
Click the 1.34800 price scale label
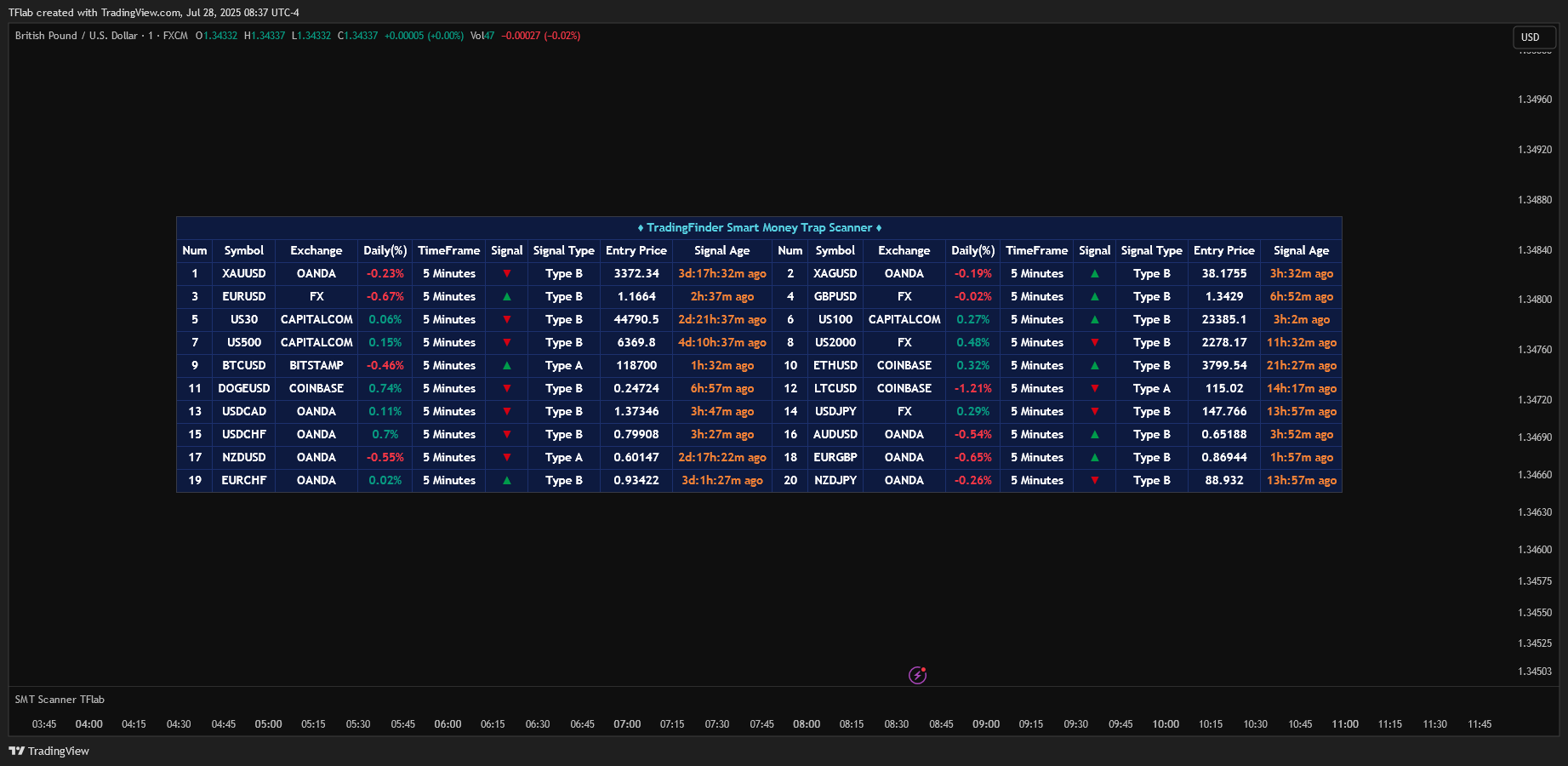1535,300
